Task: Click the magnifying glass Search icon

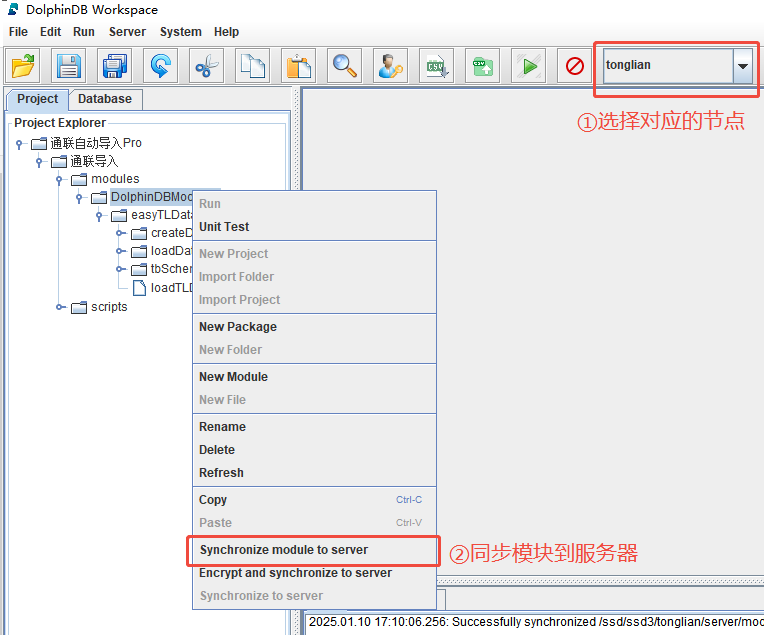Action: pos(345,67)
